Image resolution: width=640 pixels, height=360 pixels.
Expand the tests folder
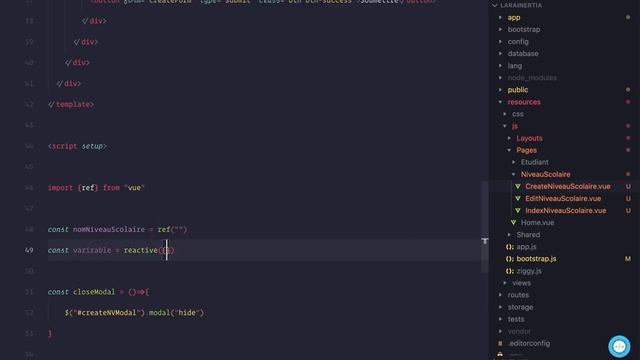[500, 319]
